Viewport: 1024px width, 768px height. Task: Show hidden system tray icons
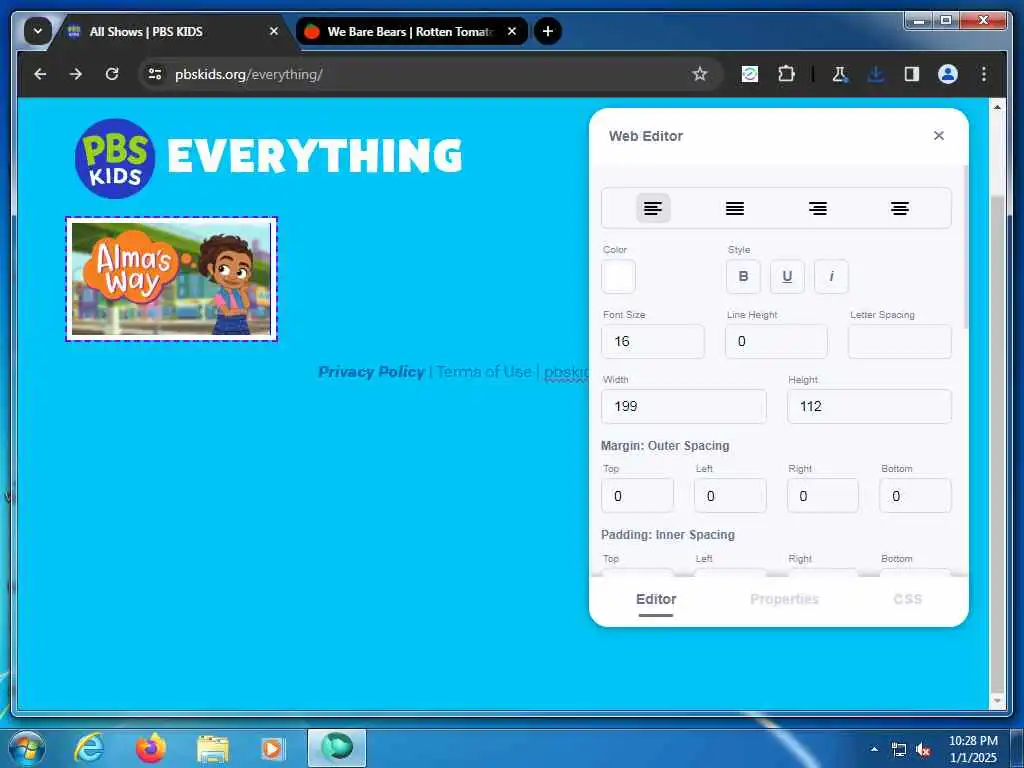pos(874,749)
